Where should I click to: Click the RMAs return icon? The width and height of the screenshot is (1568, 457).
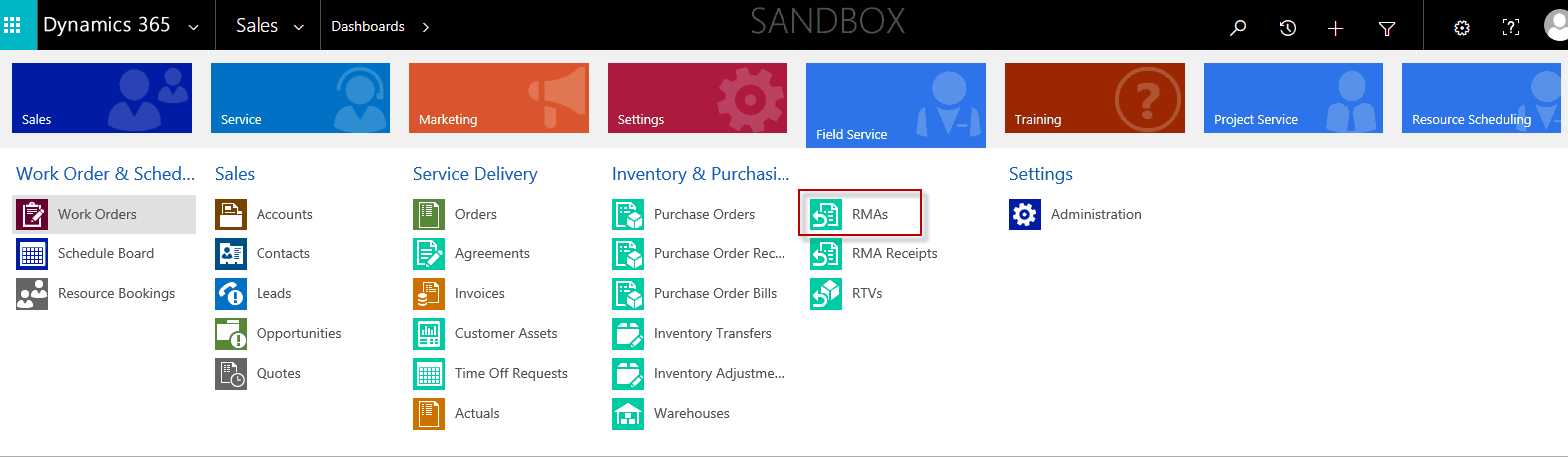click(826, 214)
